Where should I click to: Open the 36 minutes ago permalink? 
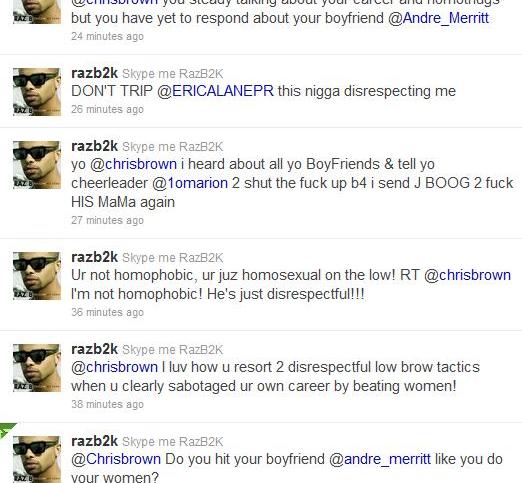107,312
